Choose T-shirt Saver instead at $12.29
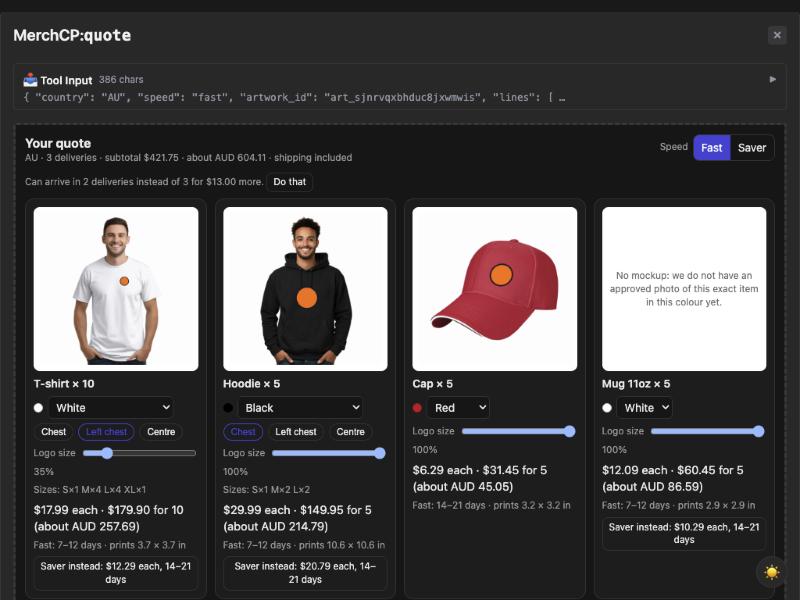This screenshot has width=800, height=600. pos(116,573)
